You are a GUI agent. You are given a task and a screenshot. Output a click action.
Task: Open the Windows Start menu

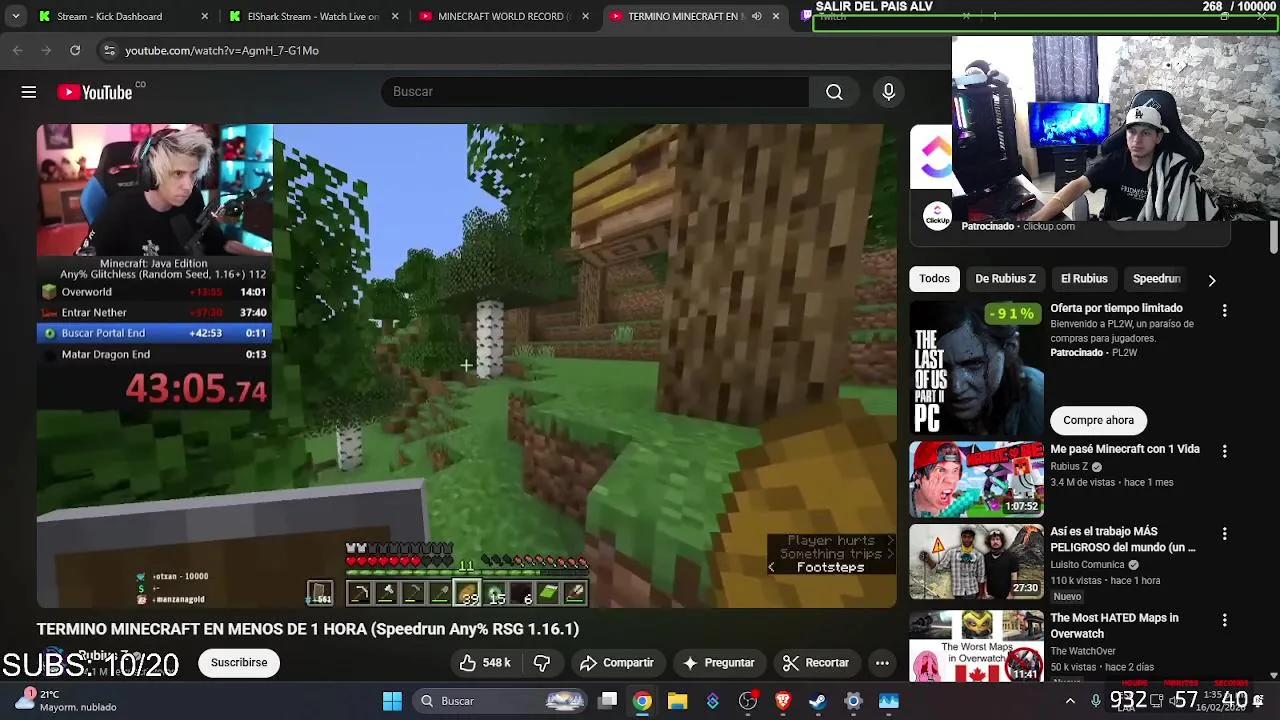[392, 701]
